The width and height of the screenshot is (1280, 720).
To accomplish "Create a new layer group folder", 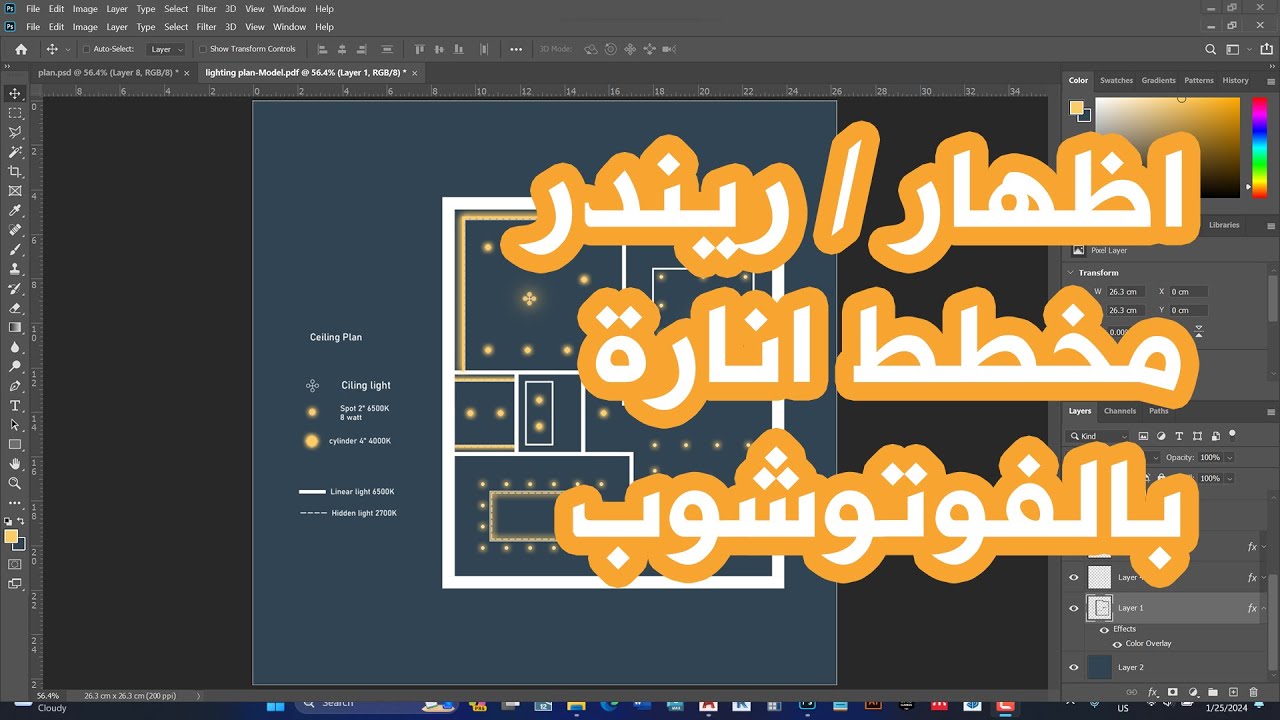I will click(x=1213, y=692).
